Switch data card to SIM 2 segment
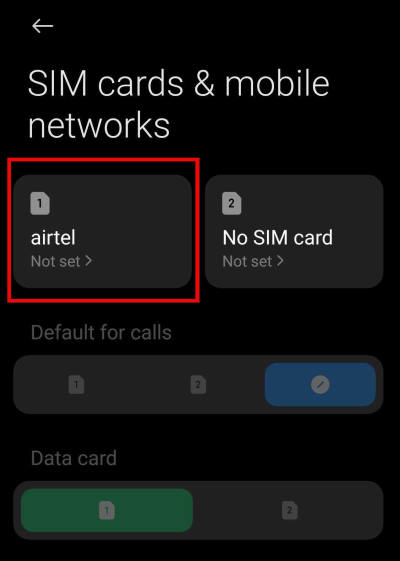Screen dimensions: 400x561 coord(289,510)
